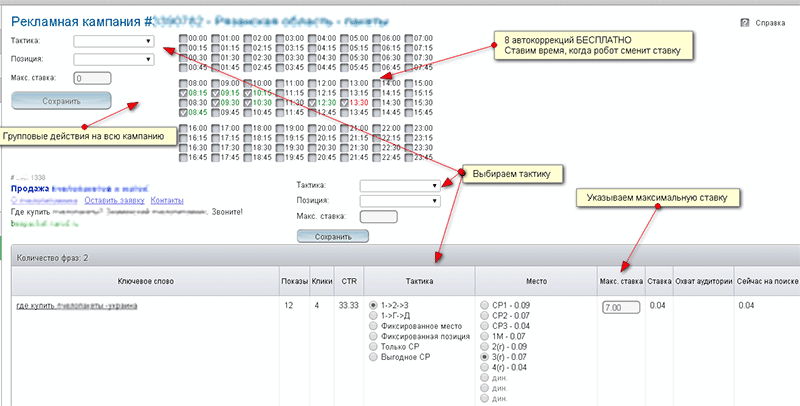Click the Тактика column header
800x406 pixels.
click(x=419, y=281)
